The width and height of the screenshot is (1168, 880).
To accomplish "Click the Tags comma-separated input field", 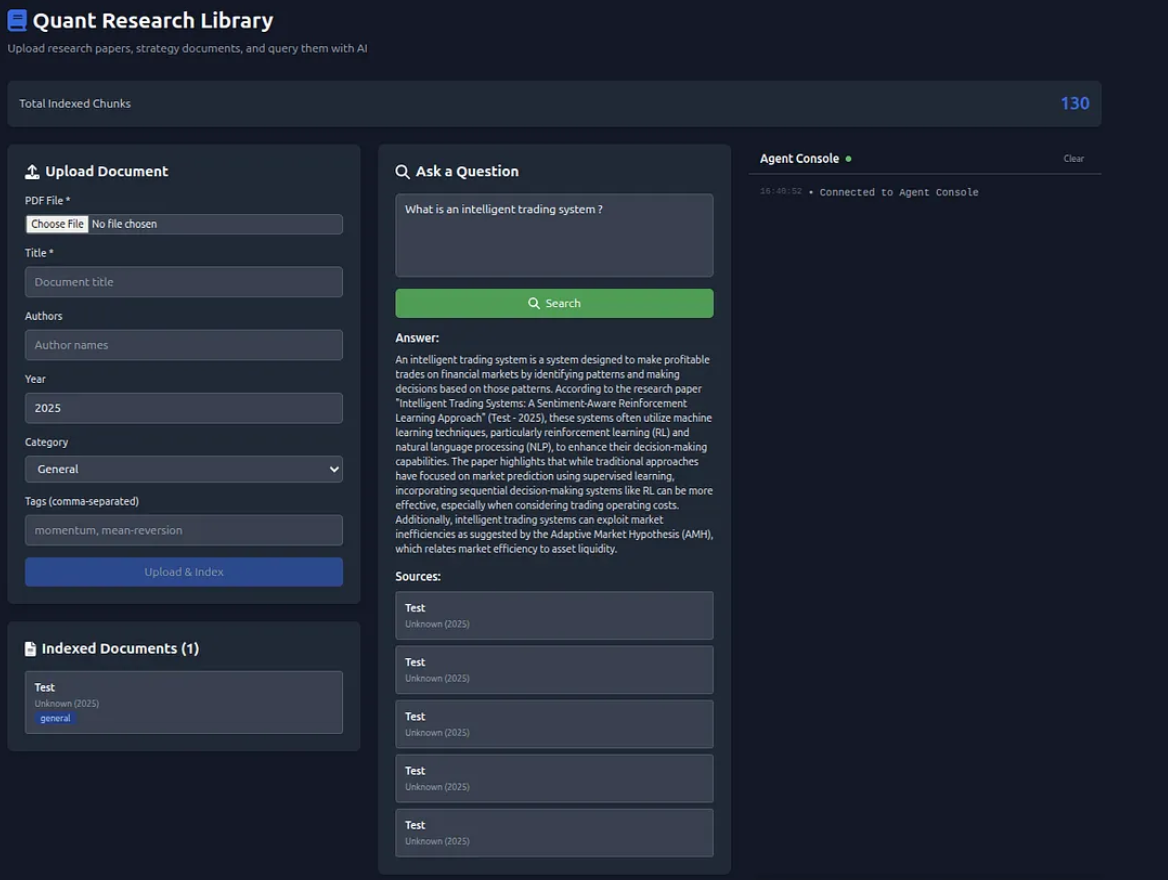I will coord(183,530).
